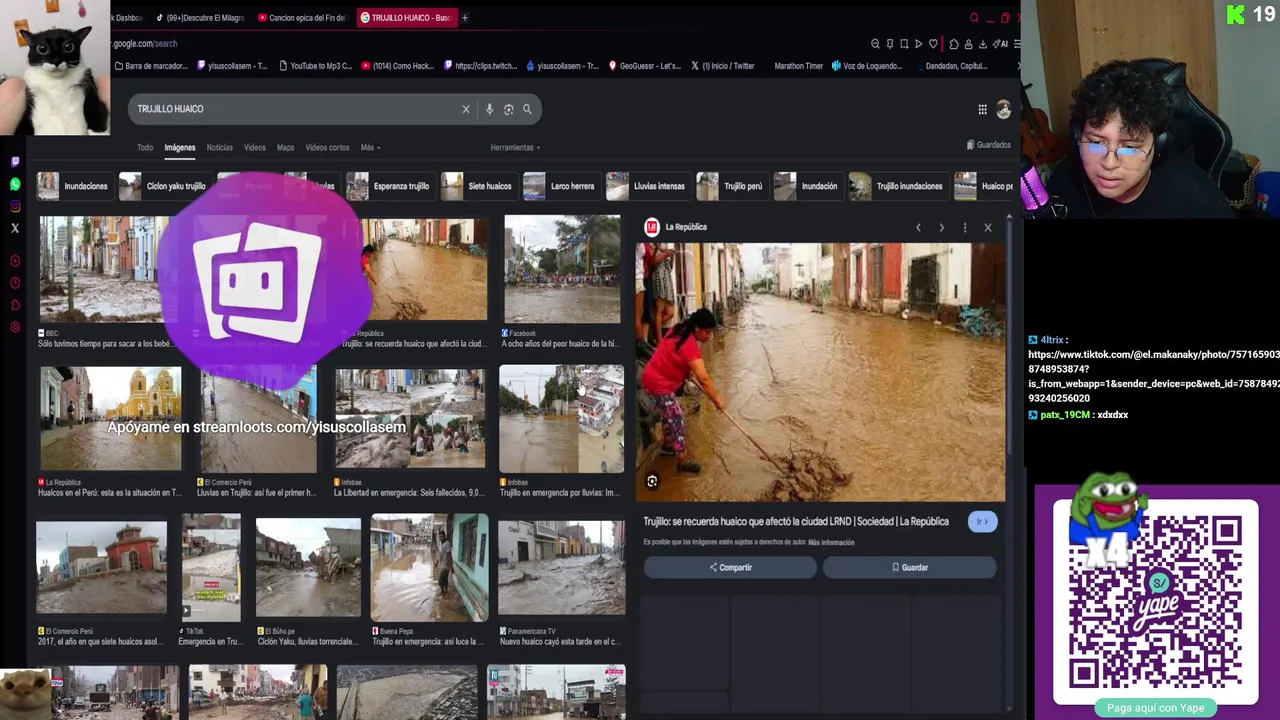The width and height of the screenshot is (1280, 720).
Task: Open GeoGuessr bookmark
Action: [643, 66]
